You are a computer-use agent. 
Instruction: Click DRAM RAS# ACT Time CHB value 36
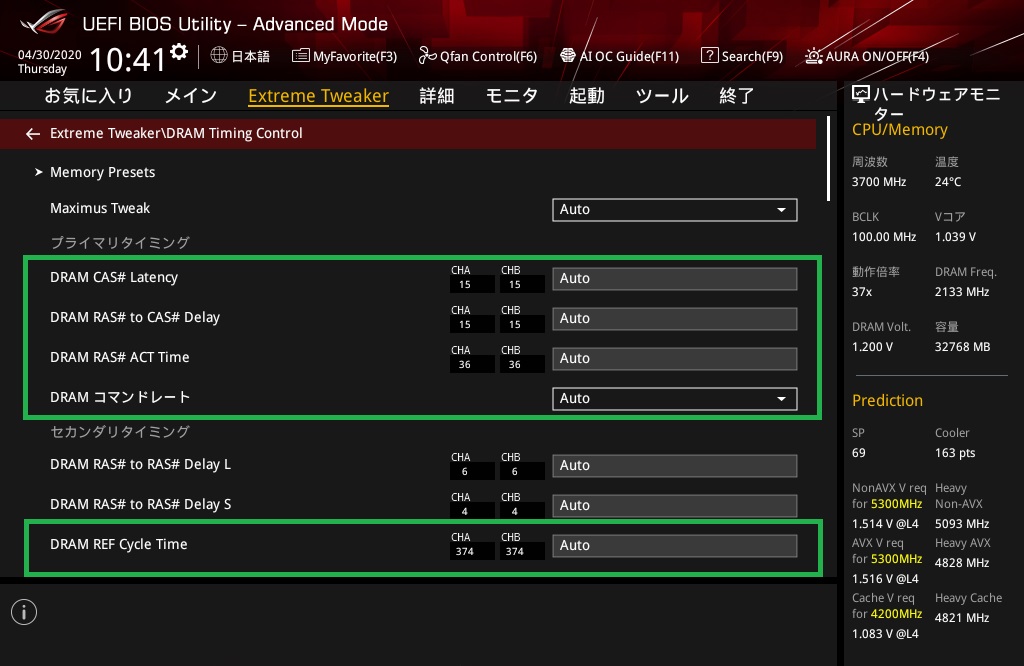pyautogui.click(x=515, y=365)
